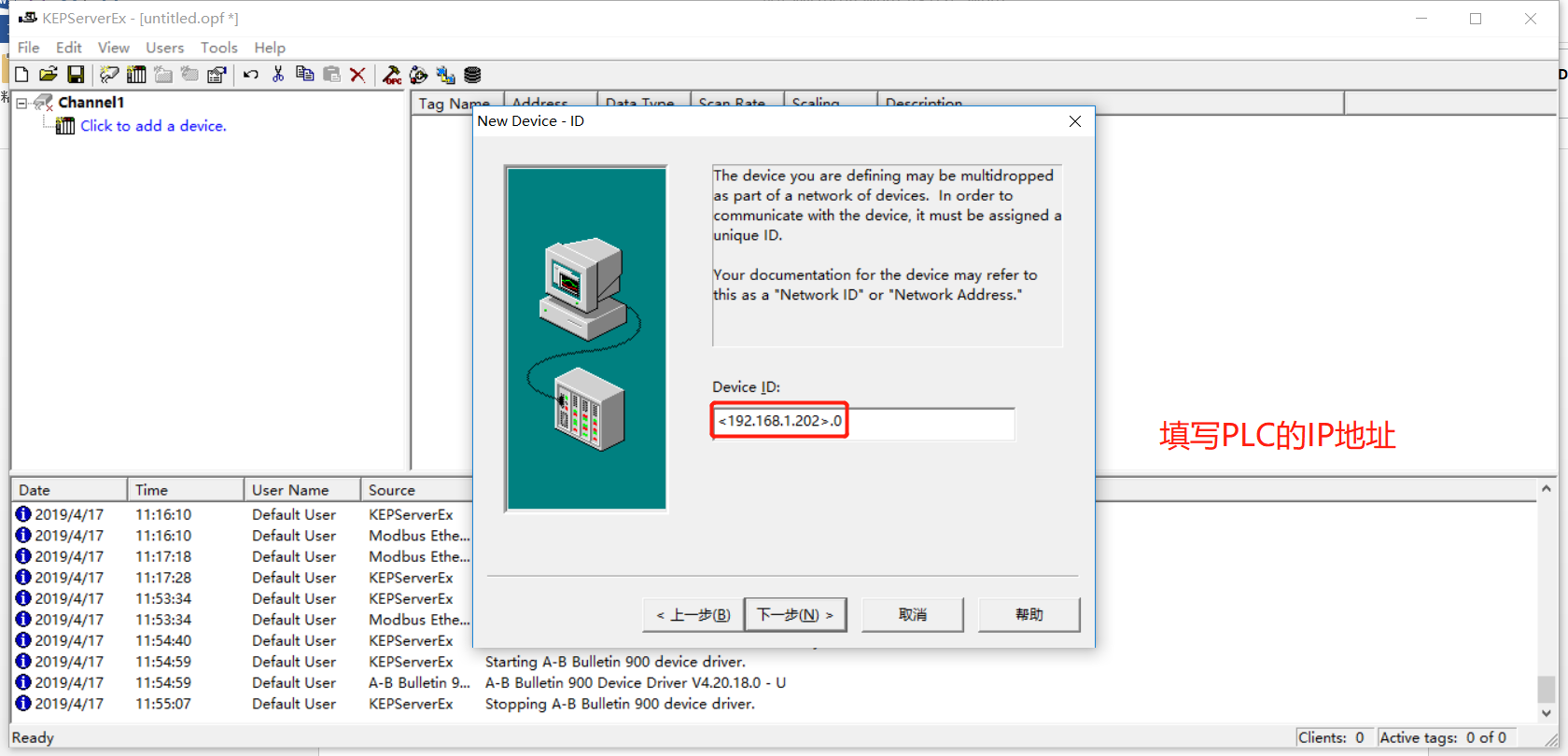Click the Description column header in tag list
Viewport: 1568px width, 756px height.
click(1111, 103)
